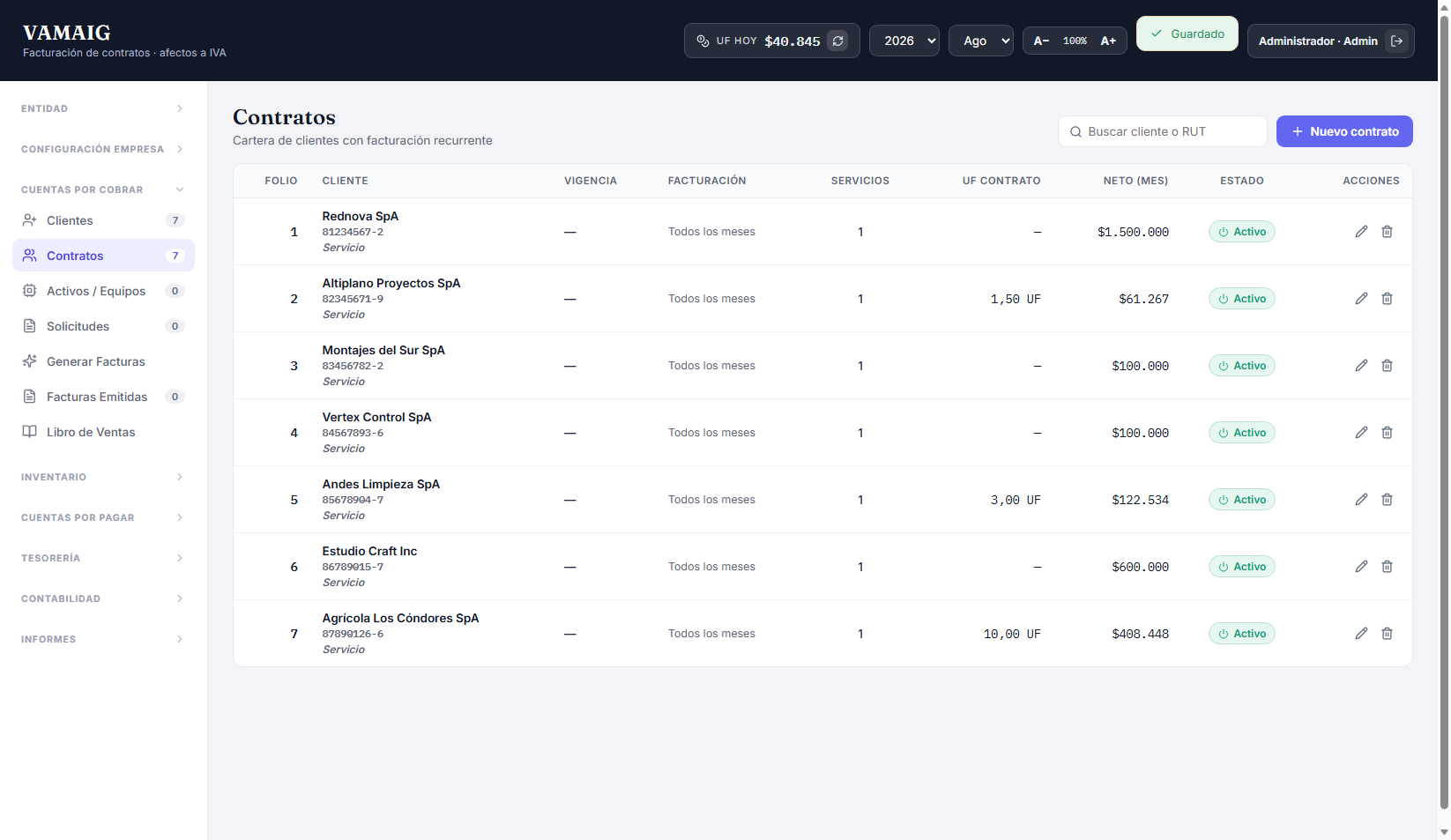Delete the Agrícola Los Cóndores SpA contract
Viewport: 1451px width, 840px height.
point(1387,634)
